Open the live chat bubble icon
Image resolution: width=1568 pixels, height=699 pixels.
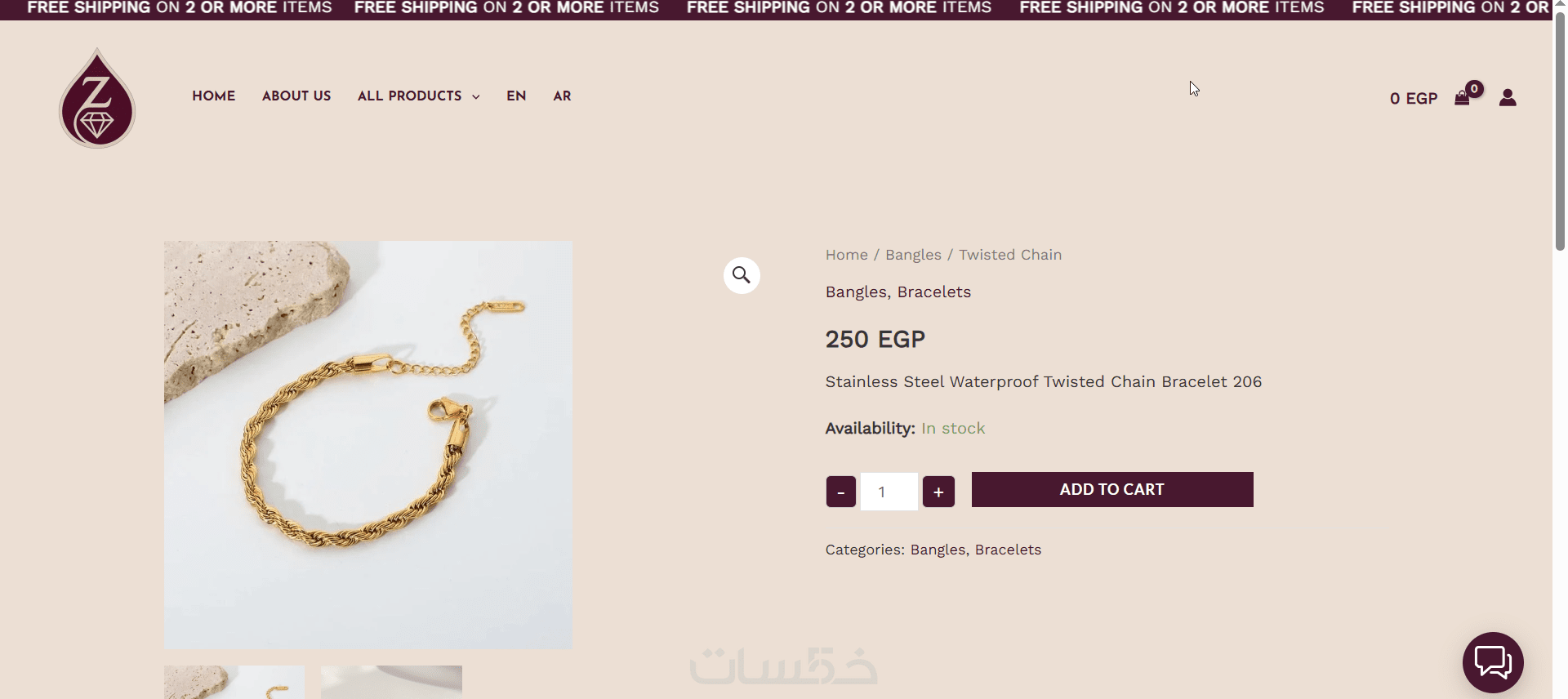[1493, 662]
